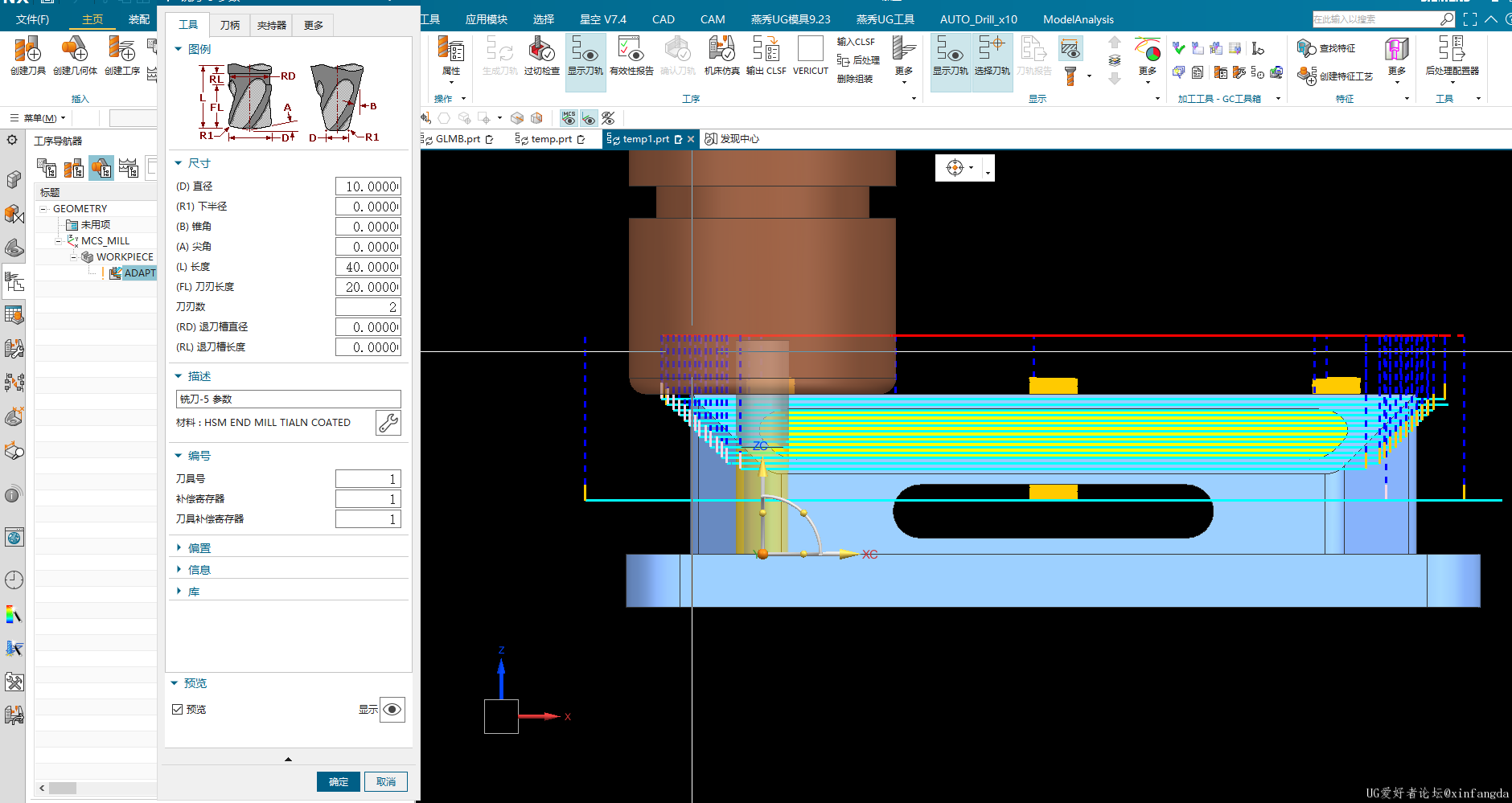Open the 发现中心 discovery center tab
The image size is (1512, 803).
click(x=732, y=139)
